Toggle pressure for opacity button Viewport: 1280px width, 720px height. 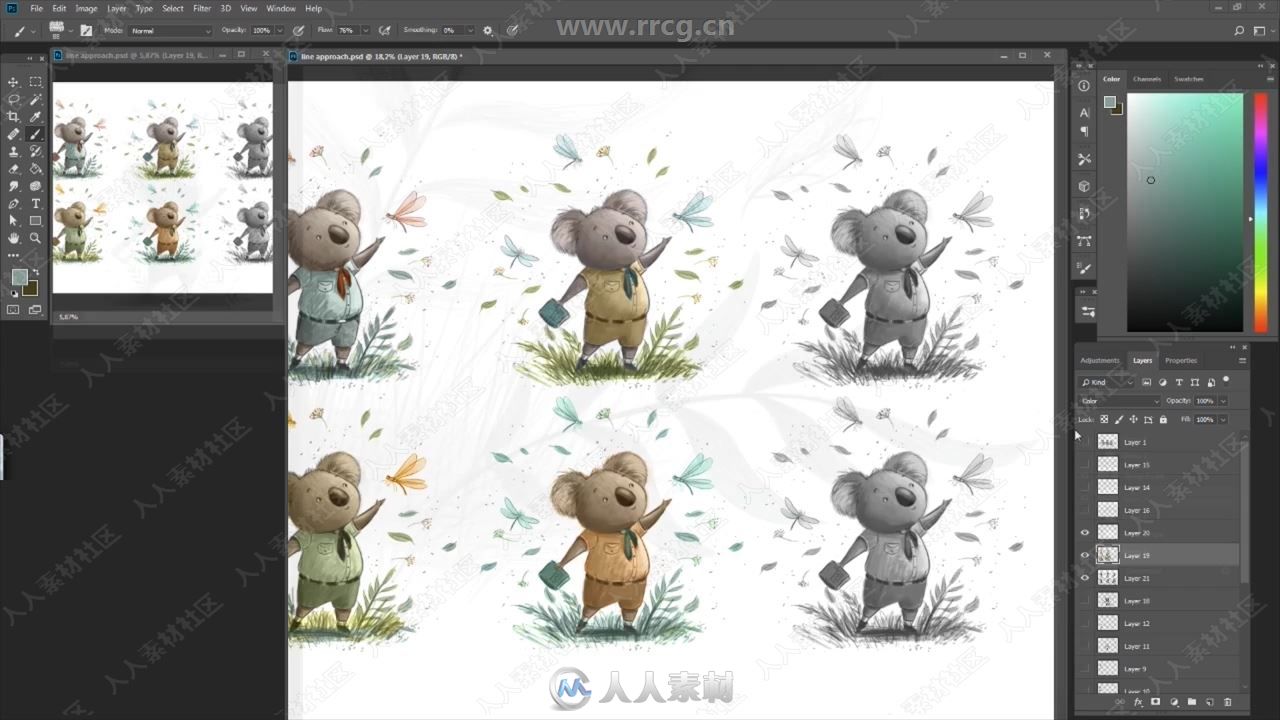click(298, 31)
